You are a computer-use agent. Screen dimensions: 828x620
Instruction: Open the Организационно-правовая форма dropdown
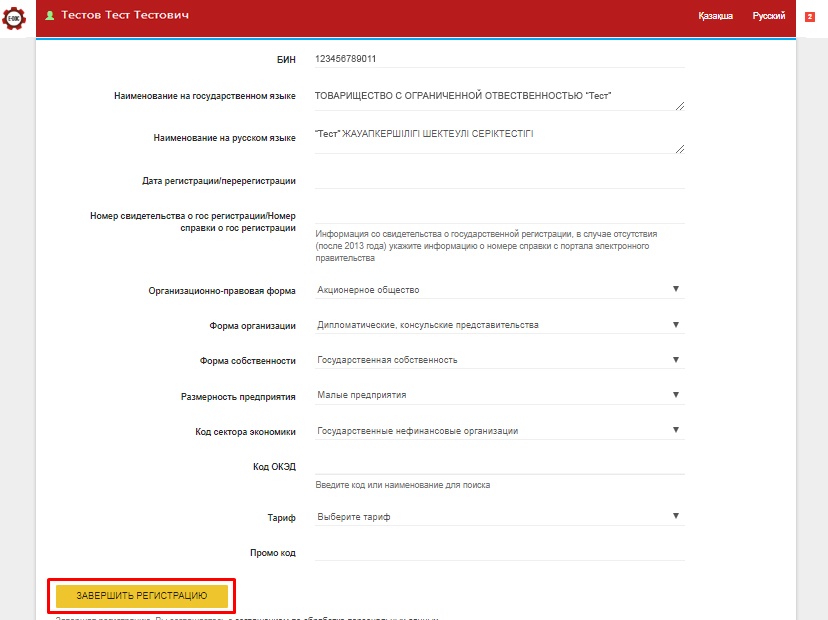tap(498, 290)
